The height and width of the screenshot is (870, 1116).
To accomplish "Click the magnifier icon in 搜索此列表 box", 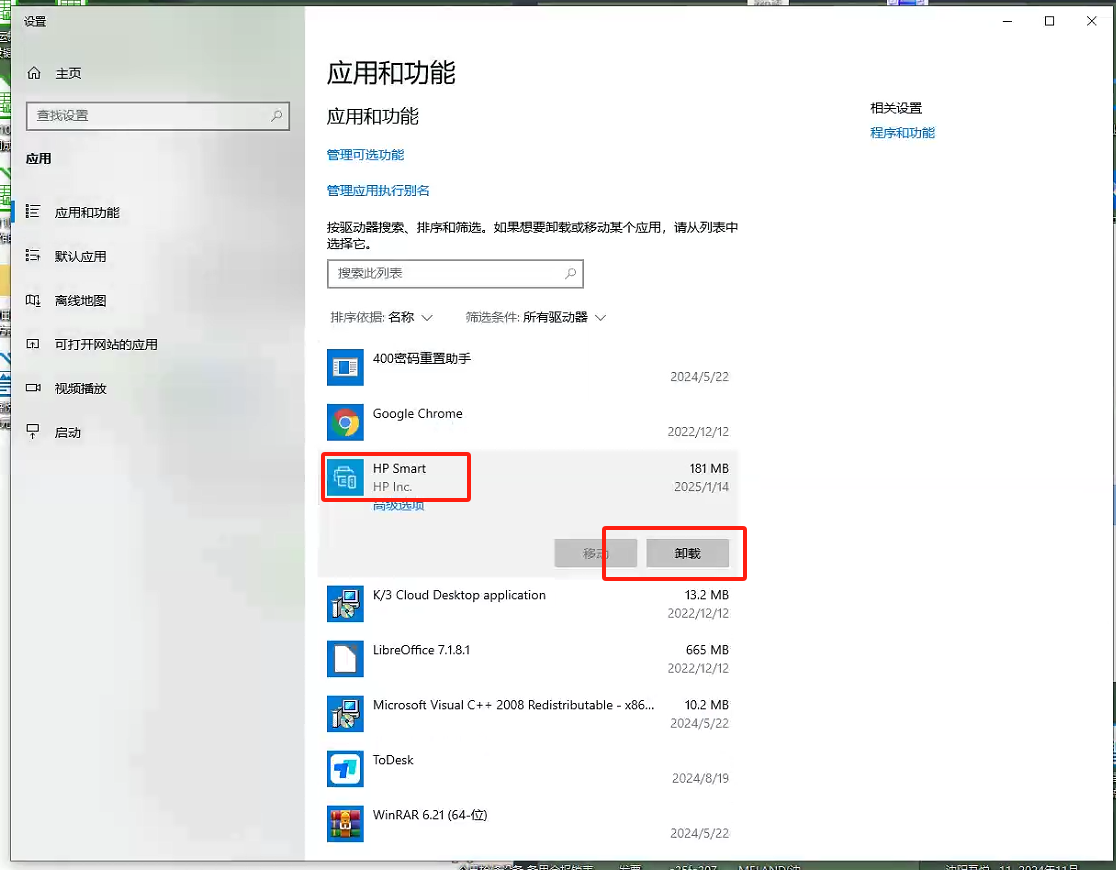I will tap(570, 273).
